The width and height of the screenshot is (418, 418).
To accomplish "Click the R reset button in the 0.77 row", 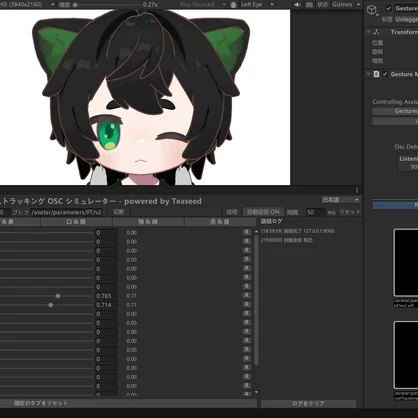I will [x=247, y=296].
